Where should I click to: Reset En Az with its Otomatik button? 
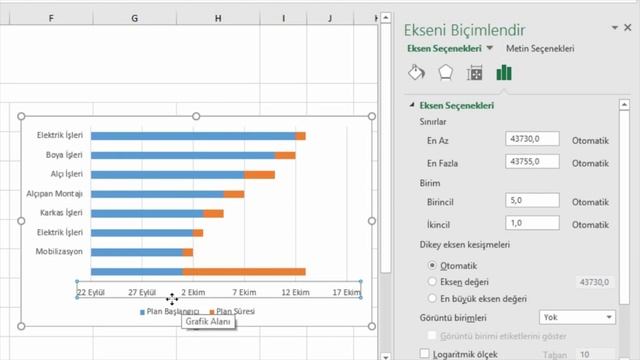tap(590, 141)
